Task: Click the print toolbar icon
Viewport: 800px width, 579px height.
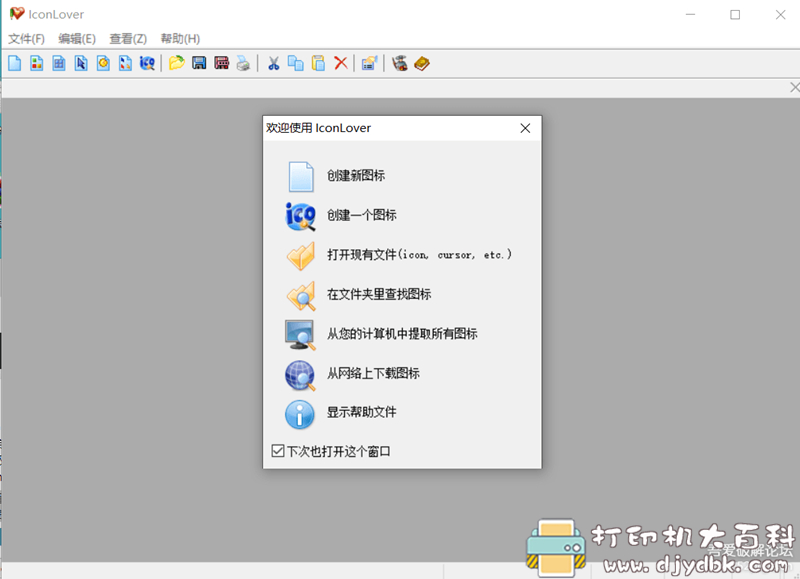Action: (243, 63)
